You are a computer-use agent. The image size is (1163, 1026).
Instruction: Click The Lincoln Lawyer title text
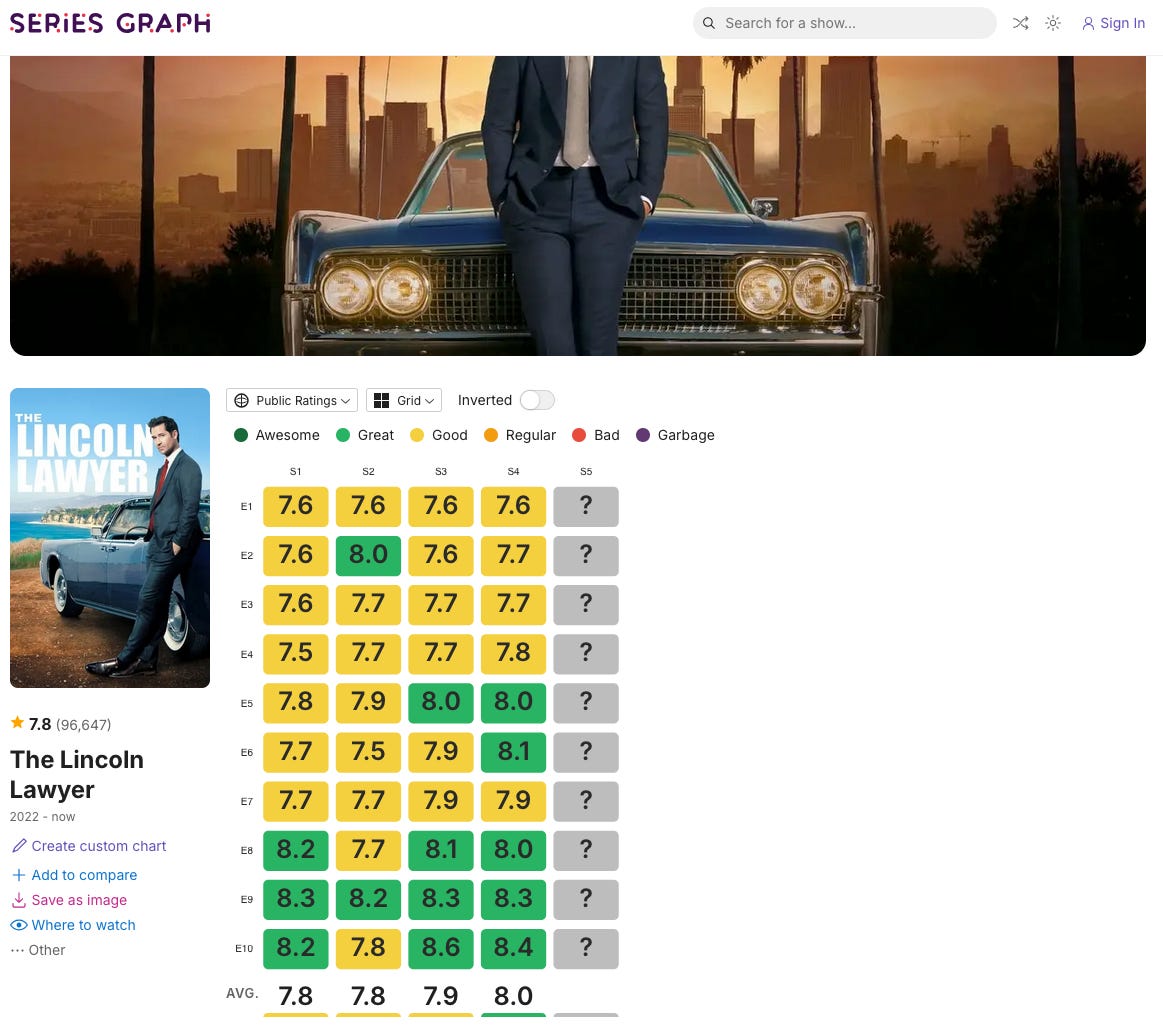coord(76,775)
